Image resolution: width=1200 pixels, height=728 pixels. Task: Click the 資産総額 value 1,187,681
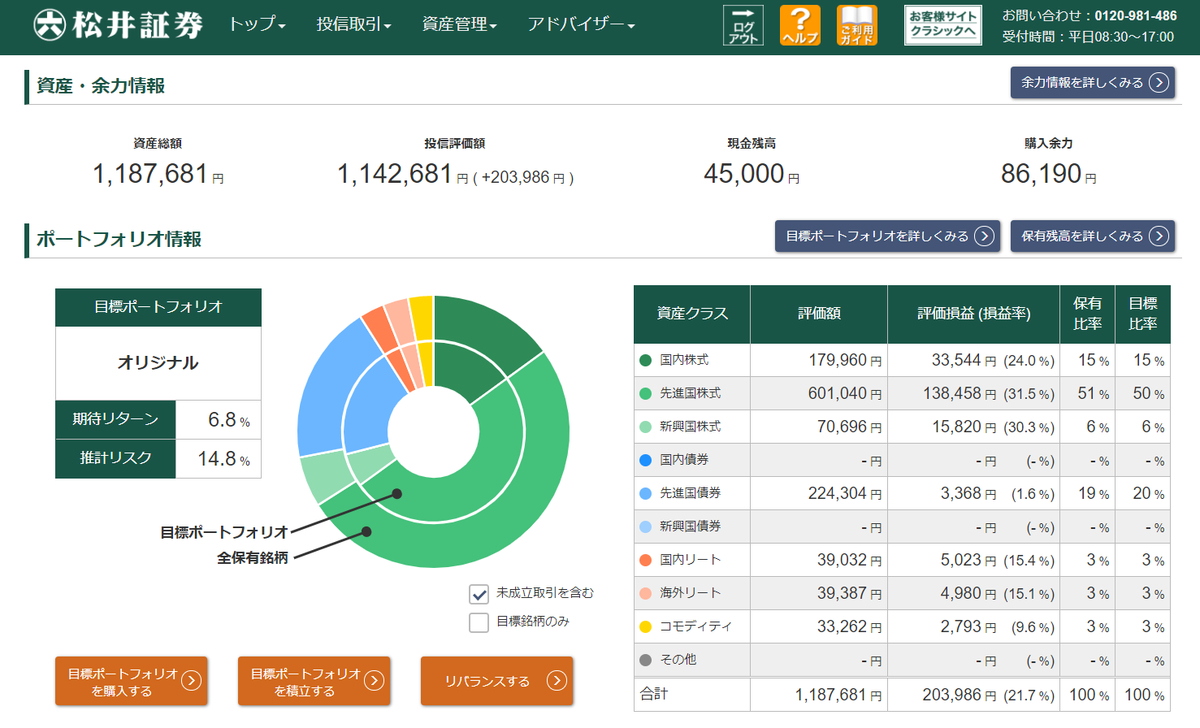[150, 174]
